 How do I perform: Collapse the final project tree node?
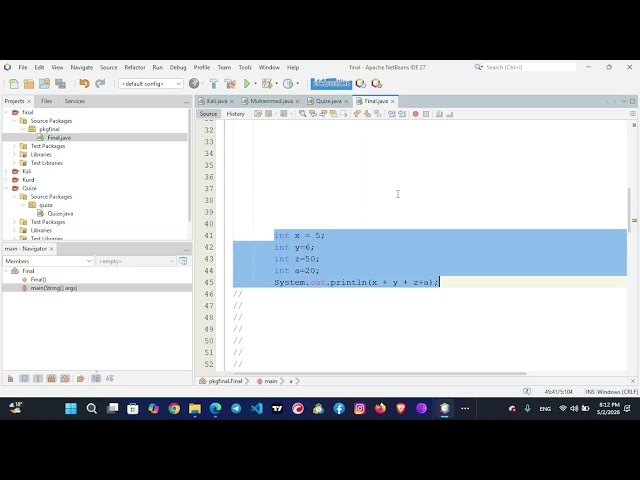click(6, 112)
